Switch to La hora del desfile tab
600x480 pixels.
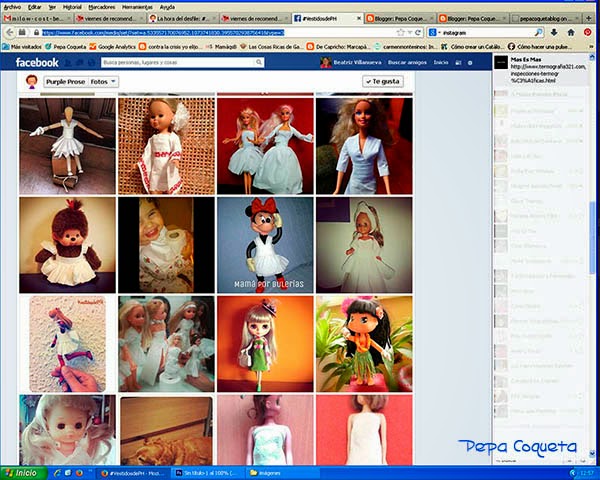click(183, 18)
